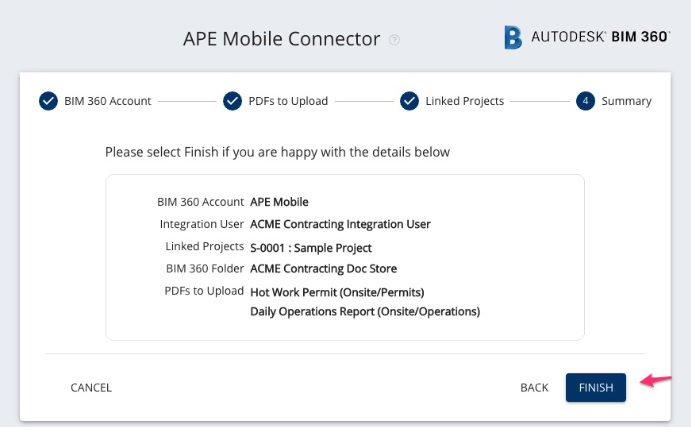This screenshot has height=427, width=691.
Task: Click ACME Contracting Integration User value
Action: coord(340,224)
